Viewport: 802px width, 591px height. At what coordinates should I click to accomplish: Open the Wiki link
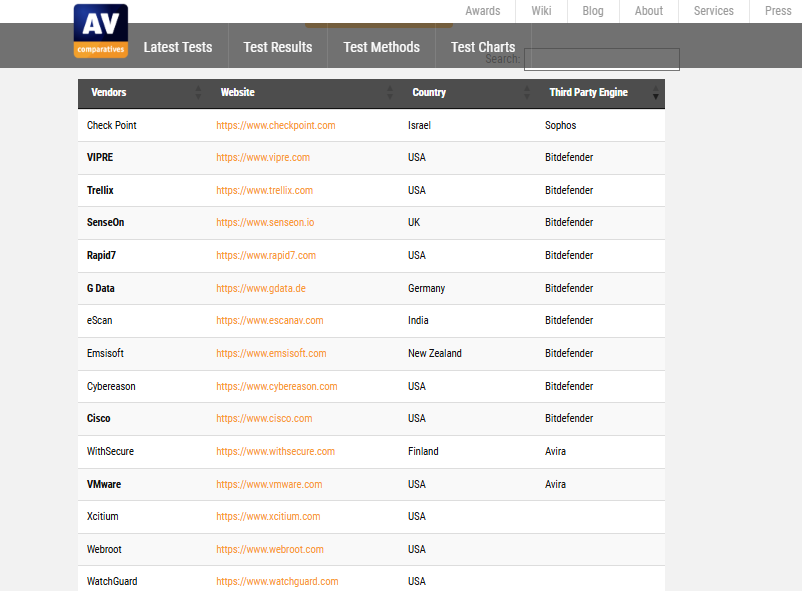pyautogui.click(x=541, y=11)
